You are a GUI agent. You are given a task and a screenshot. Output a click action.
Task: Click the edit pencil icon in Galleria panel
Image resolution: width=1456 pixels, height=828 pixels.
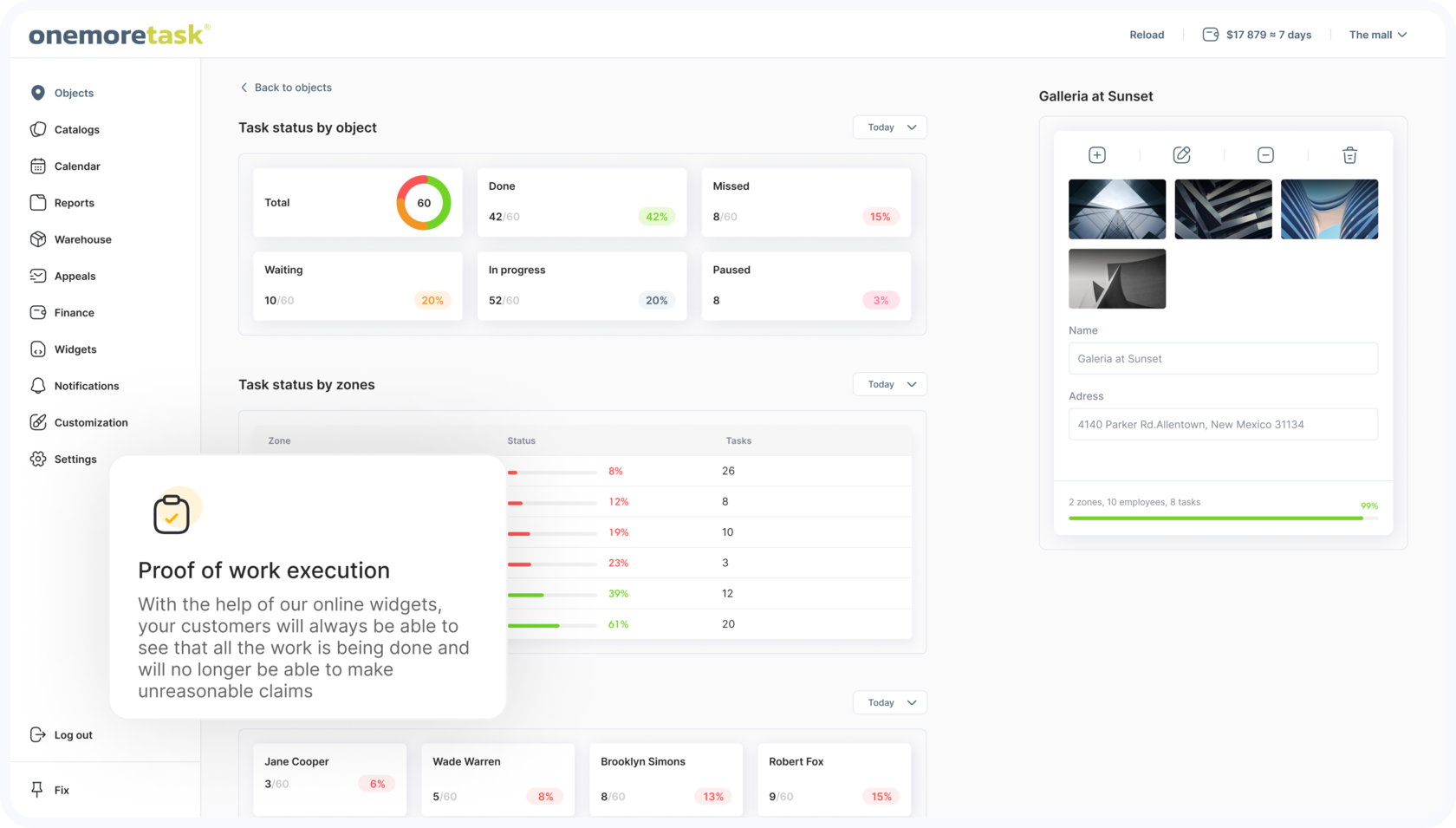1181,155
